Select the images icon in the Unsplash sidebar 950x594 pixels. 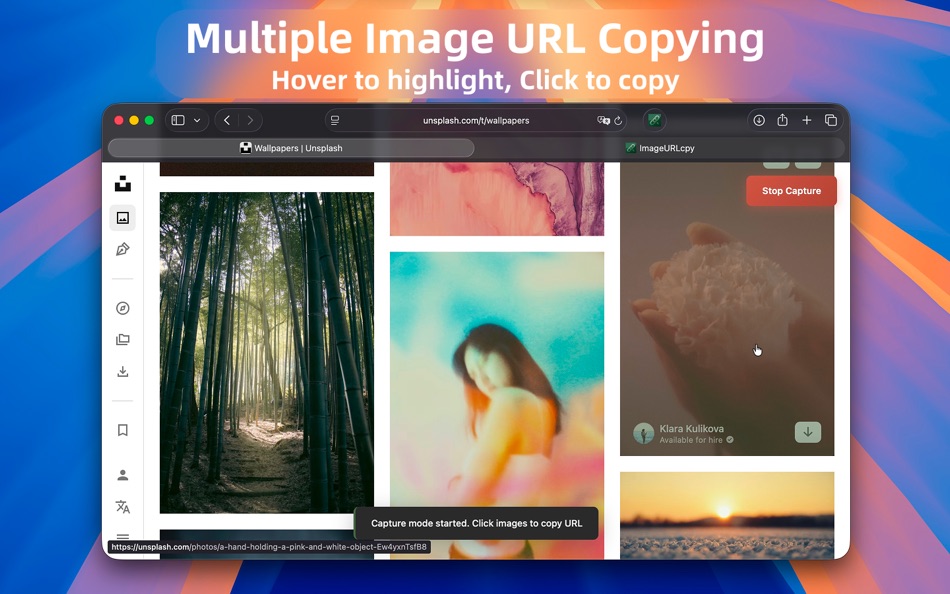point(122,217)
